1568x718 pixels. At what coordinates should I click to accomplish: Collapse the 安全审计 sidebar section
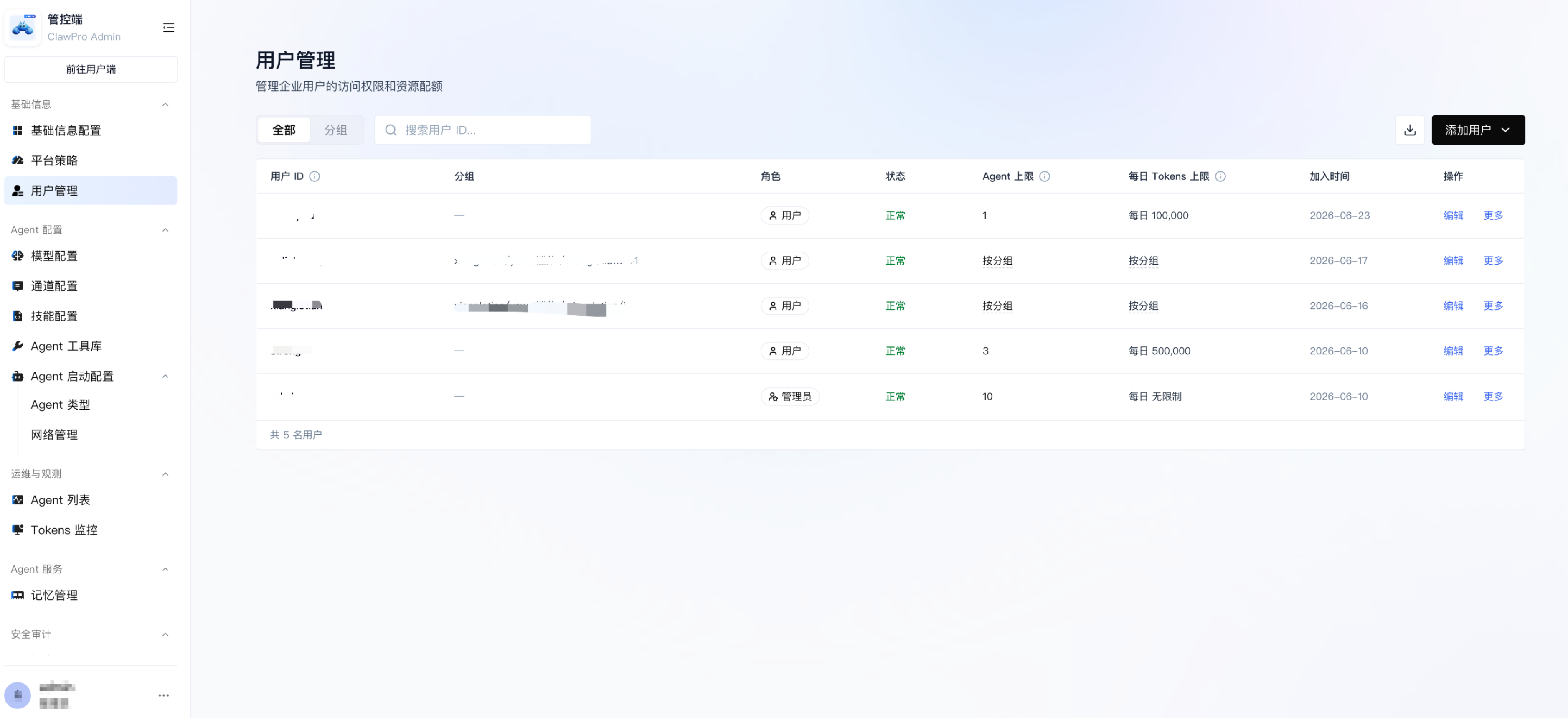coord(165,634)
